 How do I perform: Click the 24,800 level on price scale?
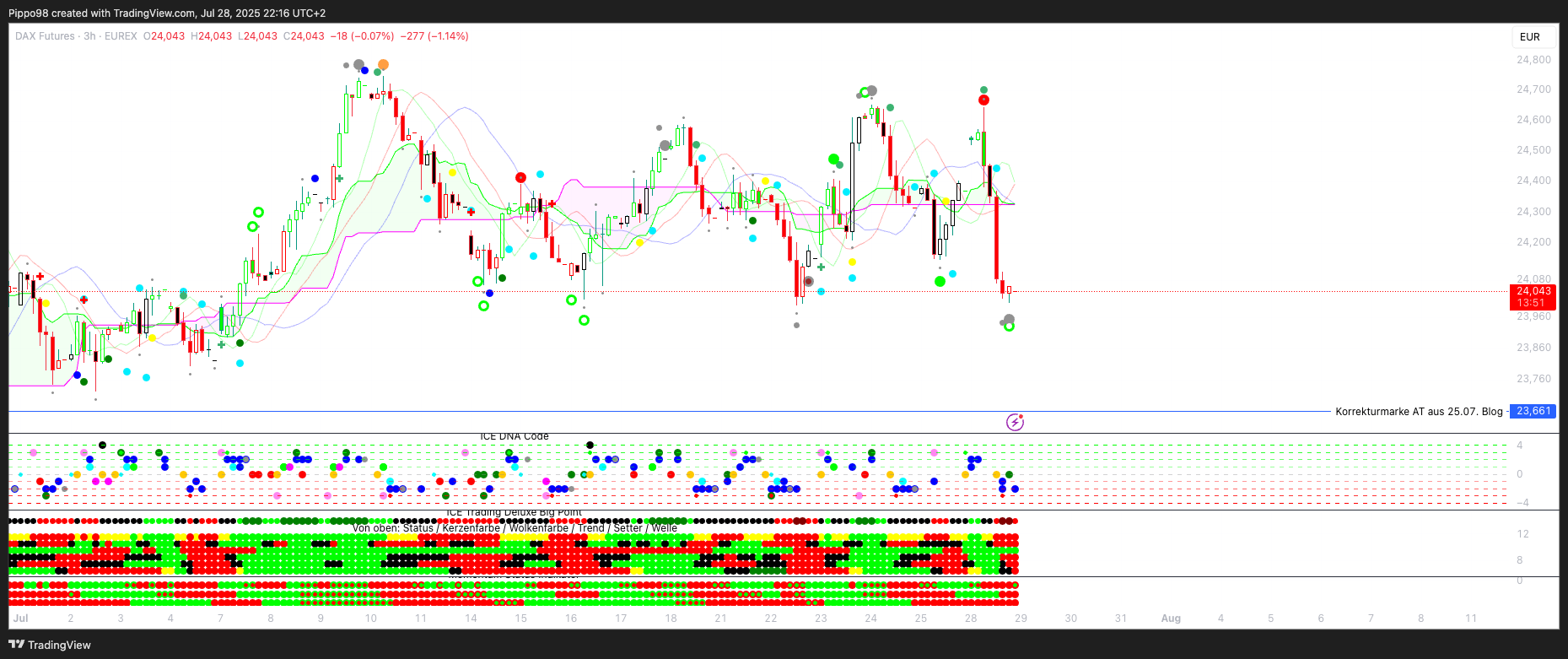tap(1533, 60)
